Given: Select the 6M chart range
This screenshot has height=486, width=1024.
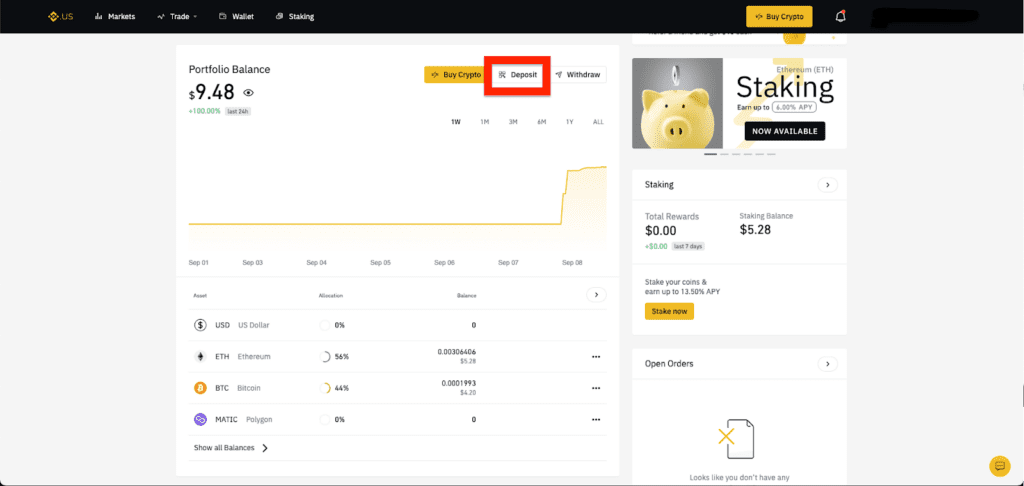Looking at the screenshot, I should pyautogui.click(x=542, y=122).
